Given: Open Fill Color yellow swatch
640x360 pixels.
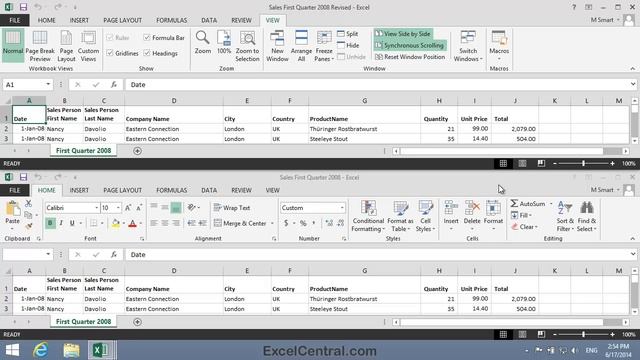Looking at the screenshot, I should click(116, 223).
